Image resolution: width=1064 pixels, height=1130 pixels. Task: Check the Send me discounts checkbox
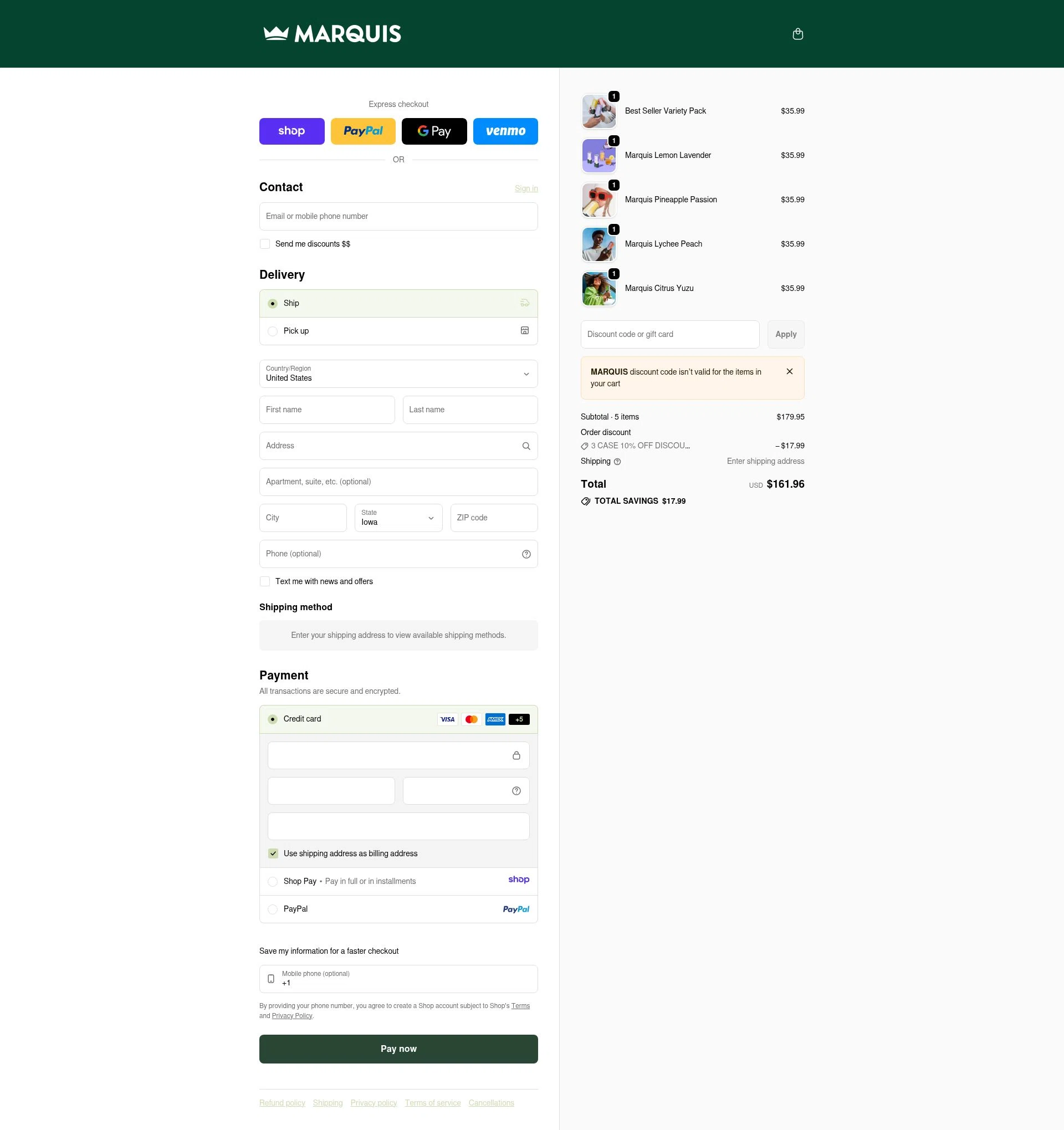tap(264, 243)
